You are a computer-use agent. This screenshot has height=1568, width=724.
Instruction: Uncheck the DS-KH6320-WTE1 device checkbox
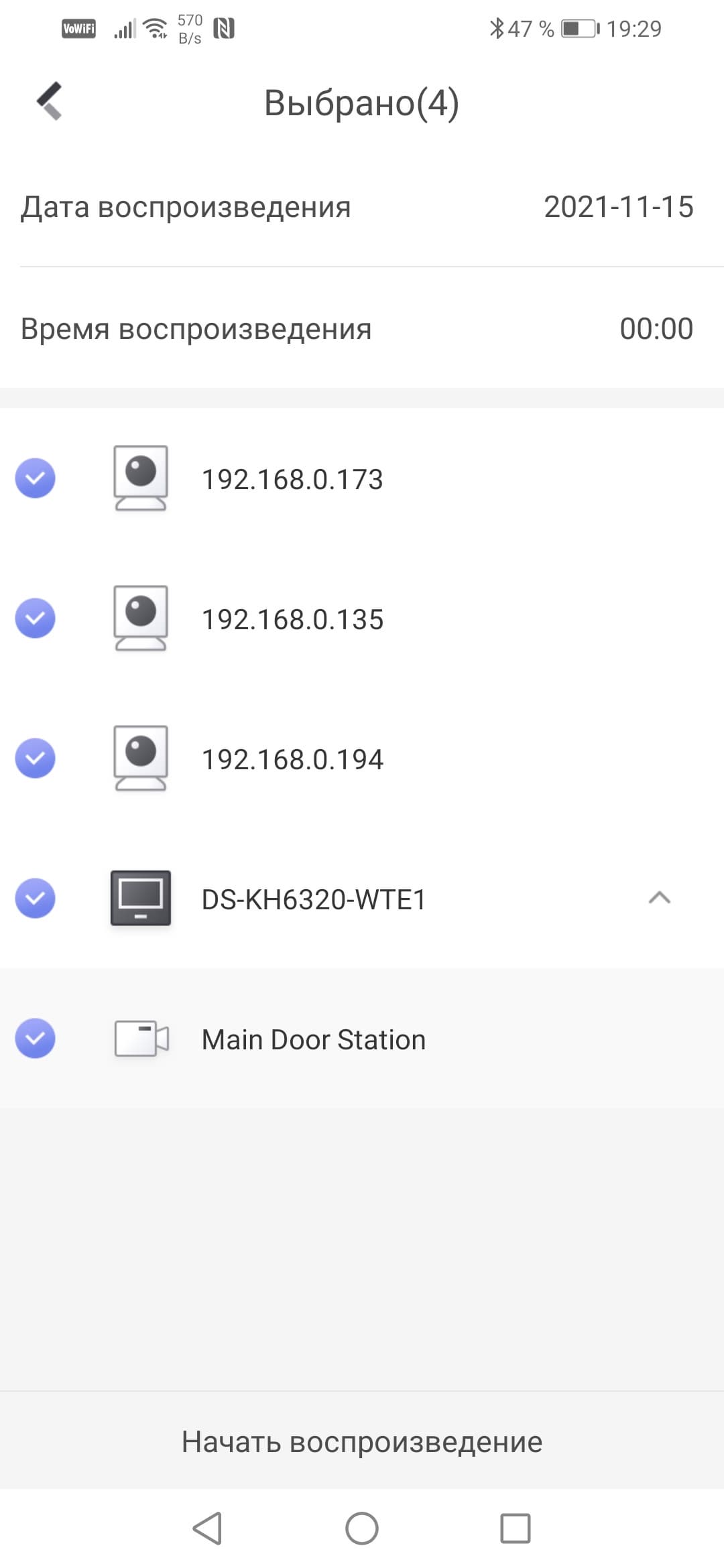click(35, 899)
